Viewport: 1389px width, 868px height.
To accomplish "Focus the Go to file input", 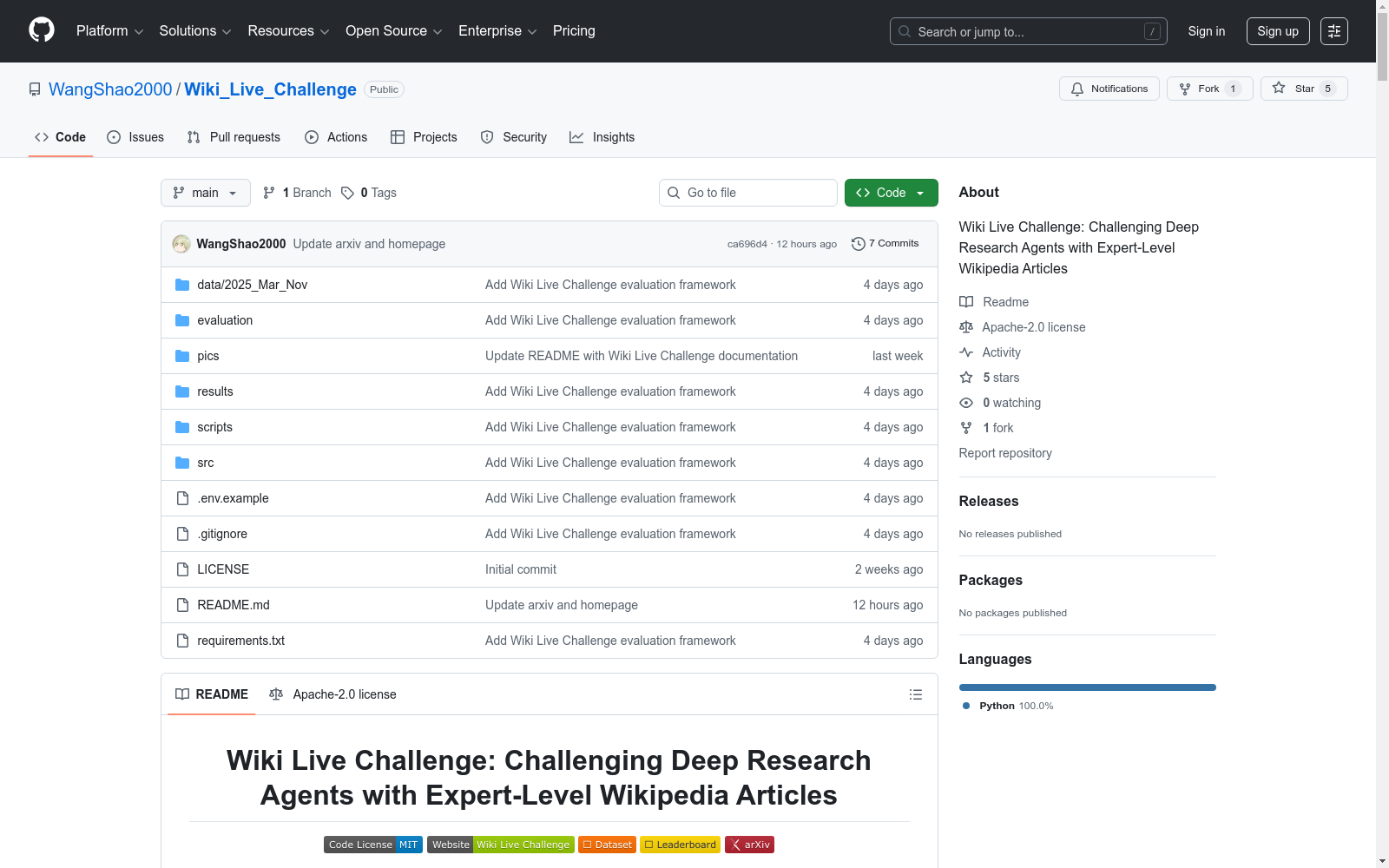I will pyautogui.click(x=747, y=193).
